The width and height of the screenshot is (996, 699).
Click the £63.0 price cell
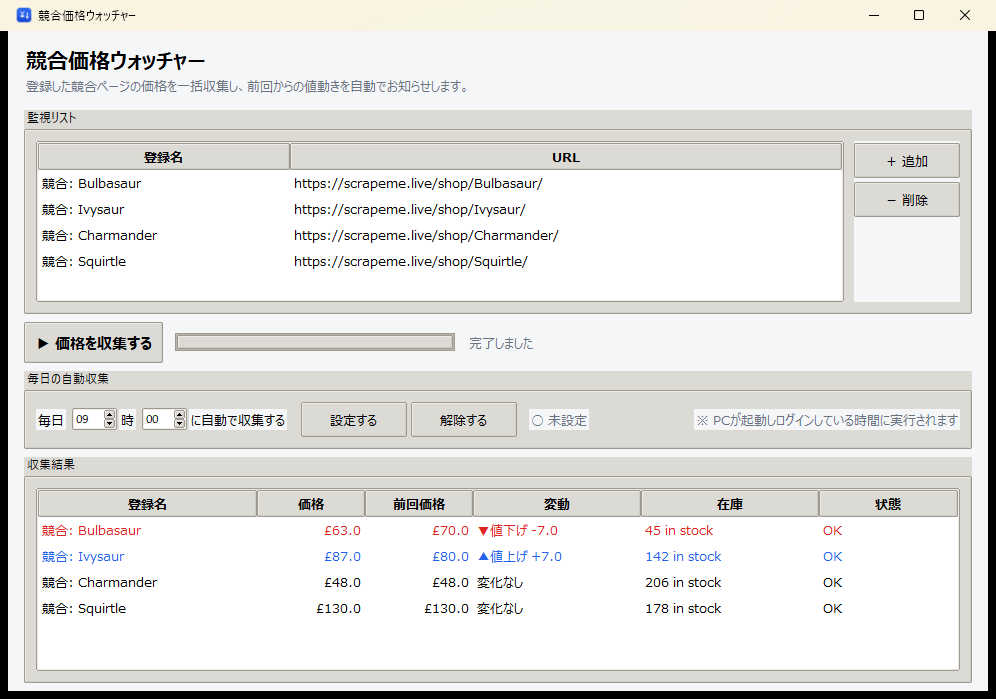342,531
